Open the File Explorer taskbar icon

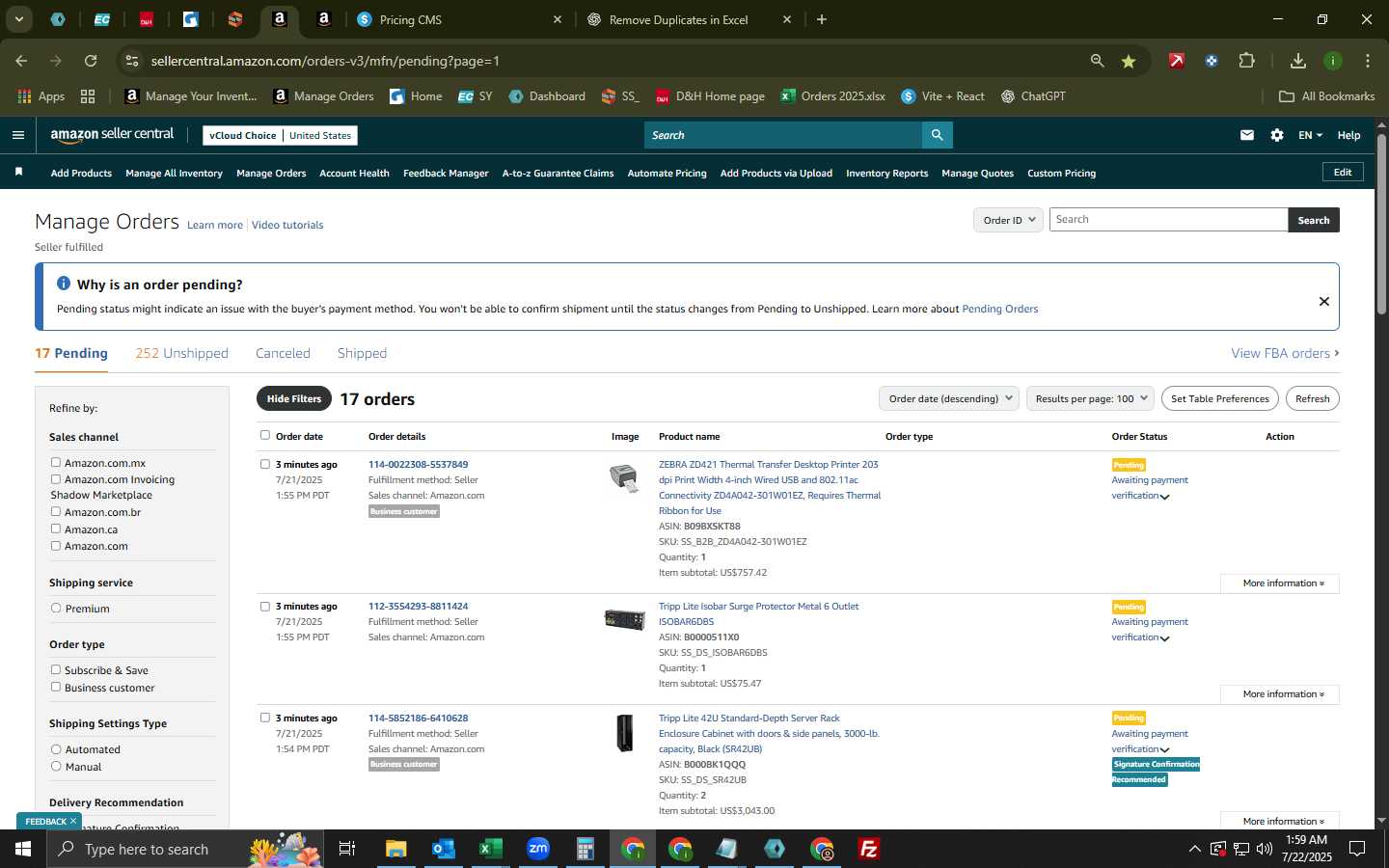tap(395, 849)
